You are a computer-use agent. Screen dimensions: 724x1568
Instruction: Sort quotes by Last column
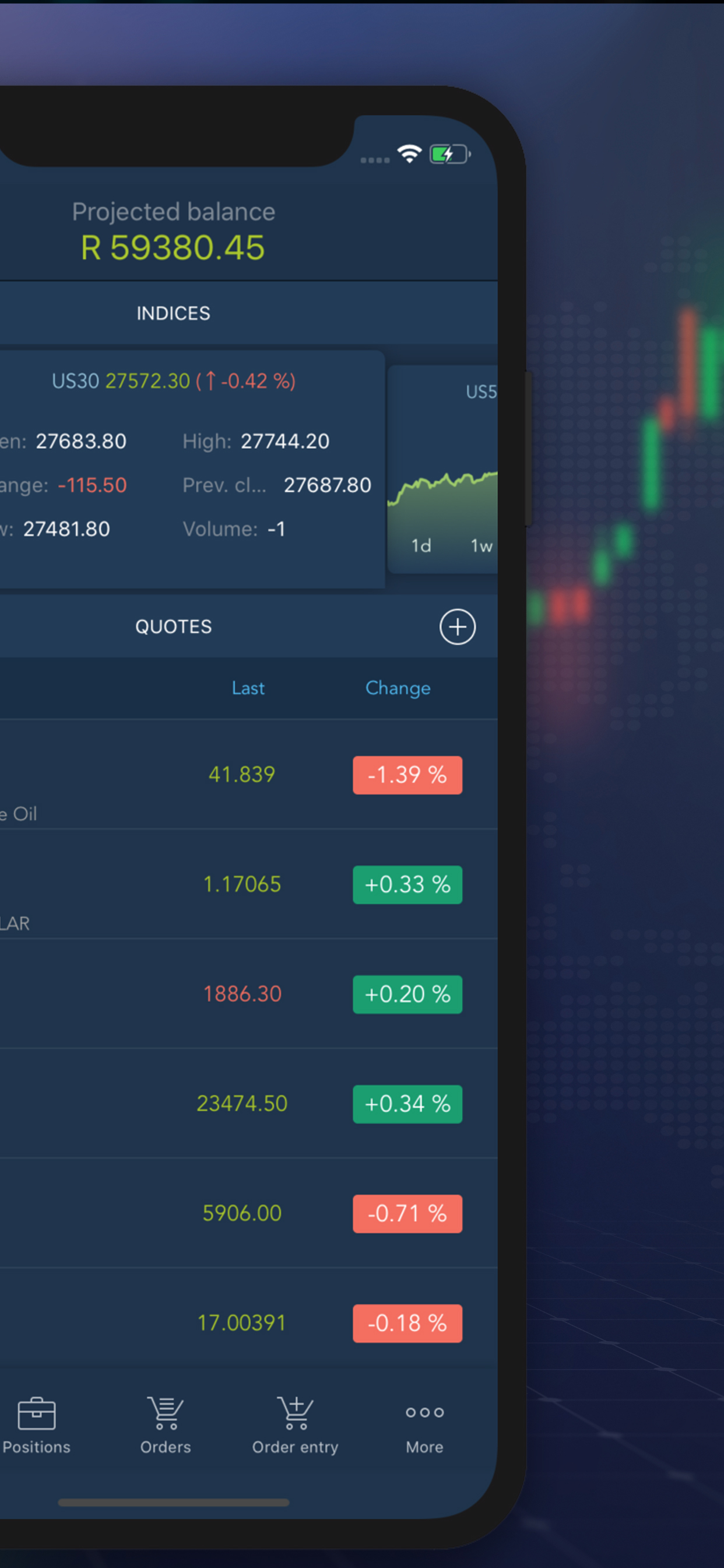(248, 688)
